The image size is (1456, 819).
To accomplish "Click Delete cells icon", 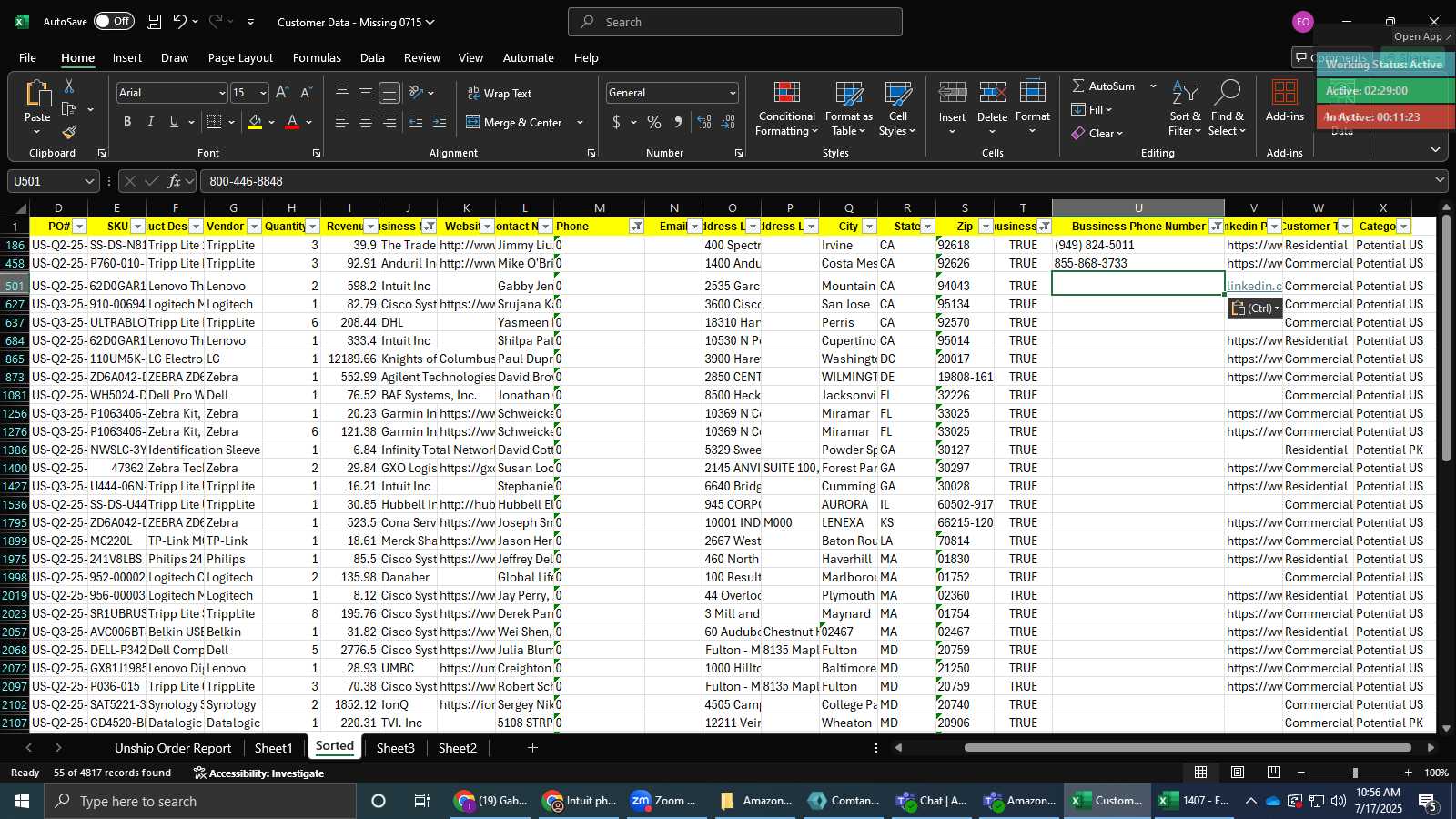I will [992, 93].
